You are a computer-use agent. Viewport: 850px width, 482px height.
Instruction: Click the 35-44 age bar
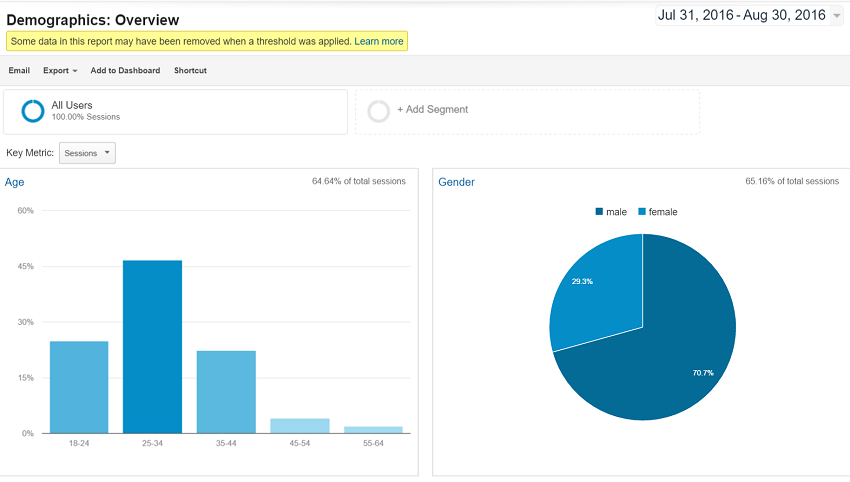226,392
